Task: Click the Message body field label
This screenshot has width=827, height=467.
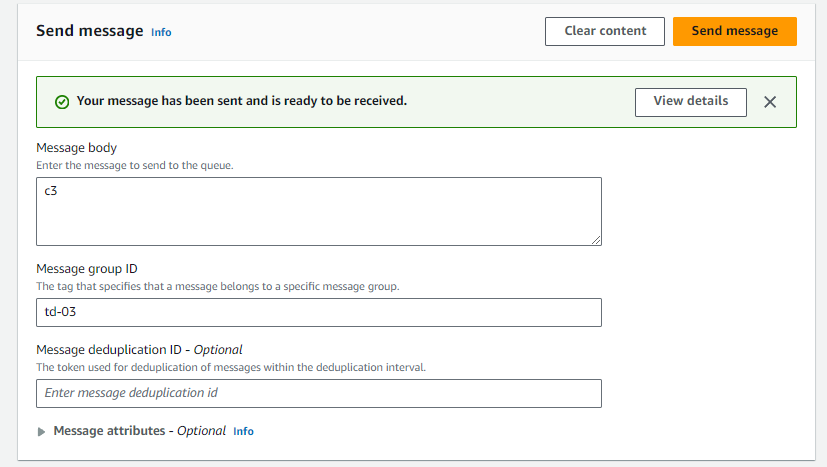Action: tap(76, 148)
